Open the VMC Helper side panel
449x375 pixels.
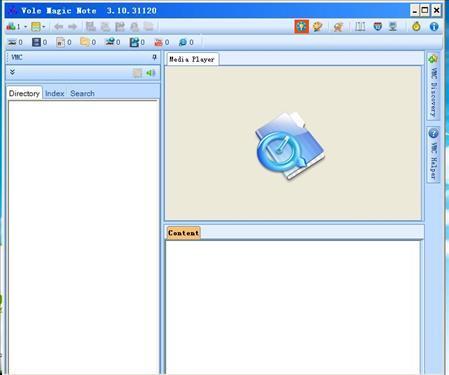pyautogui.click(x=433, y=155)
